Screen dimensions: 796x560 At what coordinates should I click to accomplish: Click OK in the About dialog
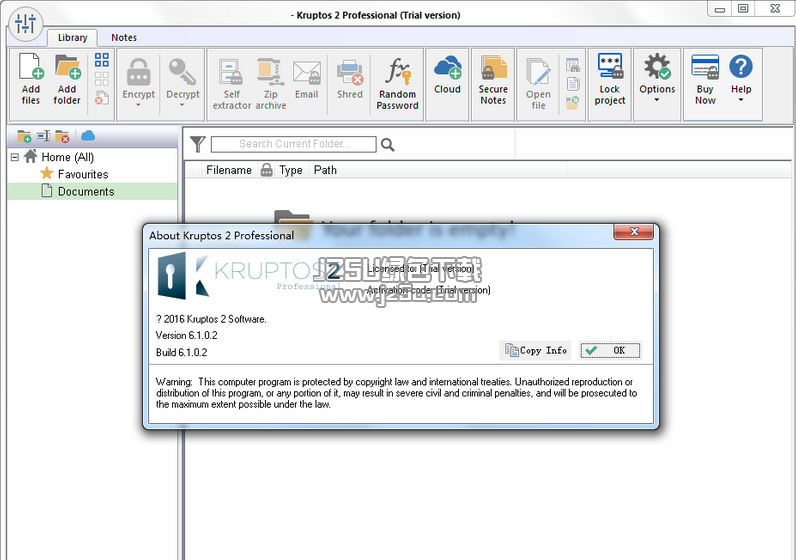coord(610,350)
